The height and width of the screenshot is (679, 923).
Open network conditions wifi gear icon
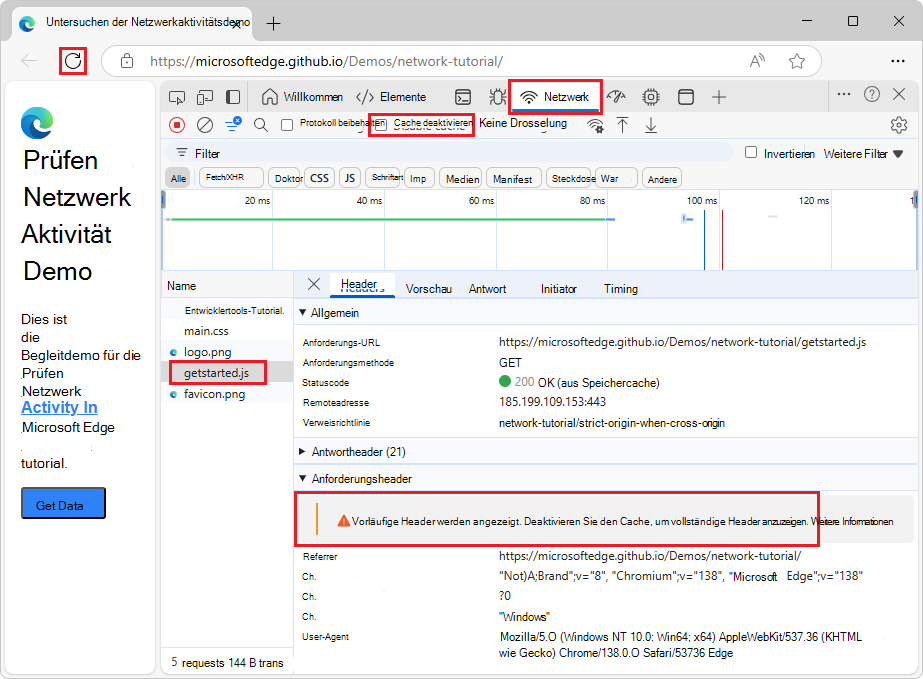click(x=595, y=125)
